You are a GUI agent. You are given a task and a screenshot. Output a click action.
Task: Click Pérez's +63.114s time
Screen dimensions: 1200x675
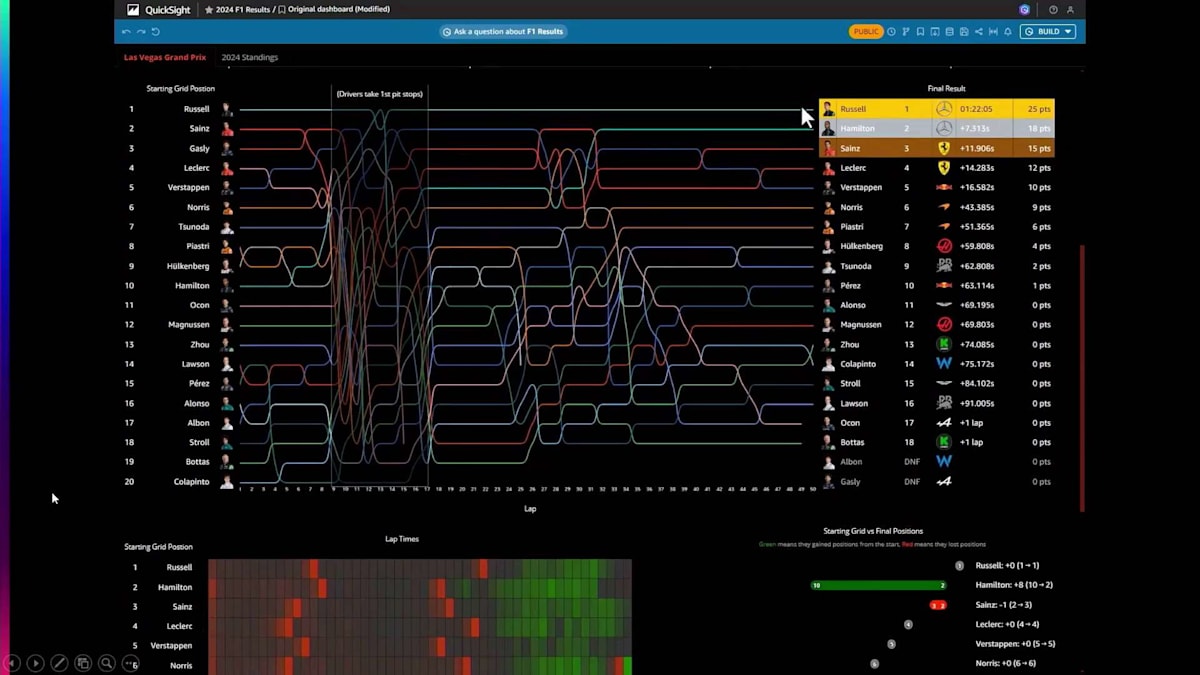976,285
